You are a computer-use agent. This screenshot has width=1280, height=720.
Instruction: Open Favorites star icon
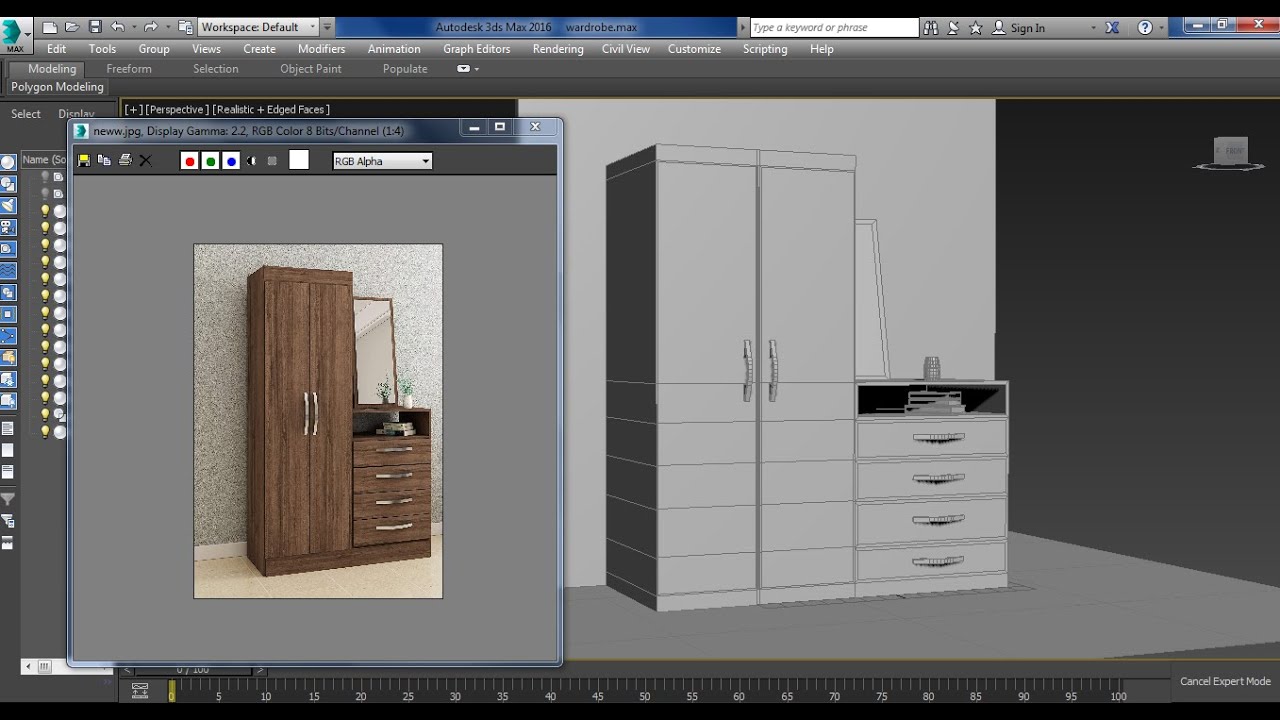tap(976, 28)
